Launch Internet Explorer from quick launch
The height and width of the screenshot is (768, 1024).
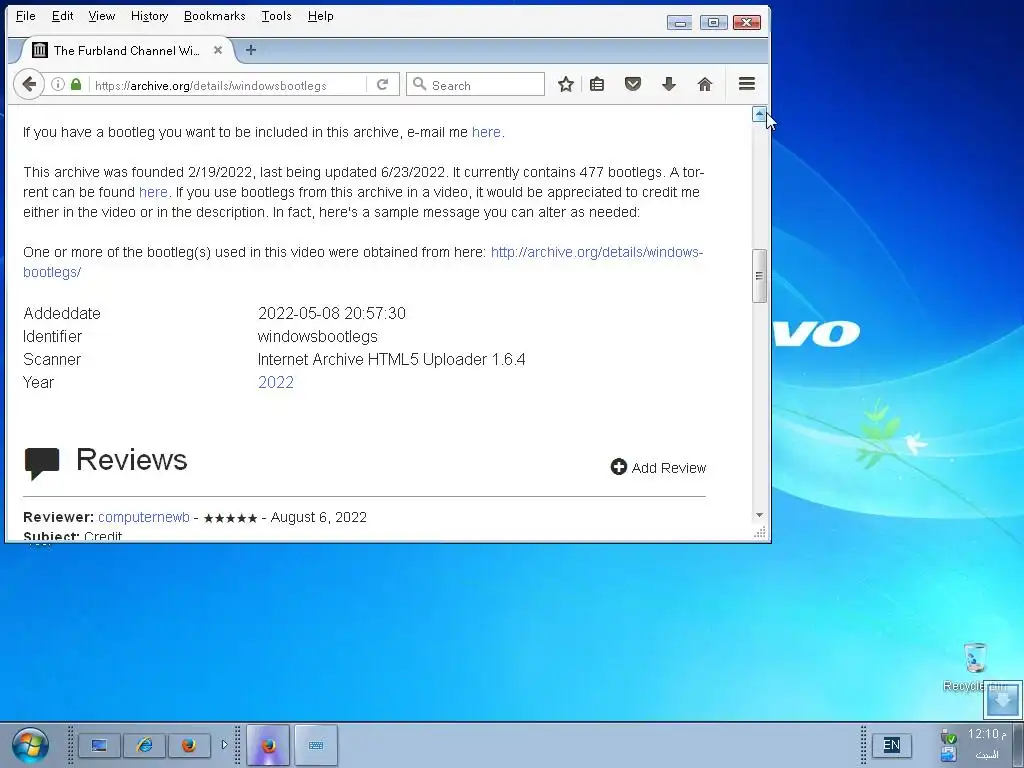pyautogui.click(x=144, y=745)
